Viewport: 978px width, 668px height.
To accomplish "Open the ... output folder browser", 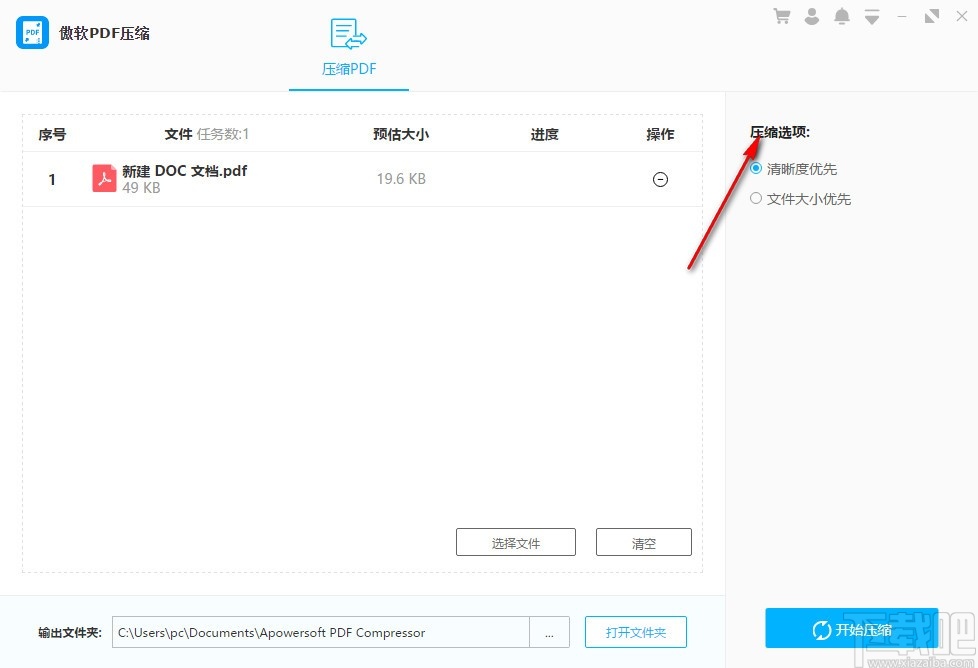I will 549,632.
